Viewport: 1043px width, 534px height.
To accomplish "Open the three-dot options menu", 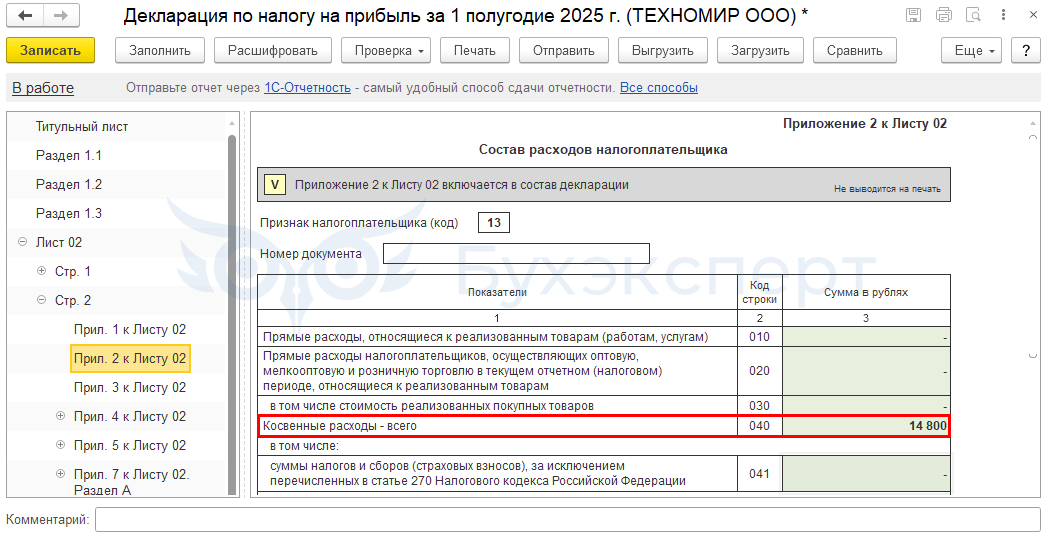I will (1002, 15).
